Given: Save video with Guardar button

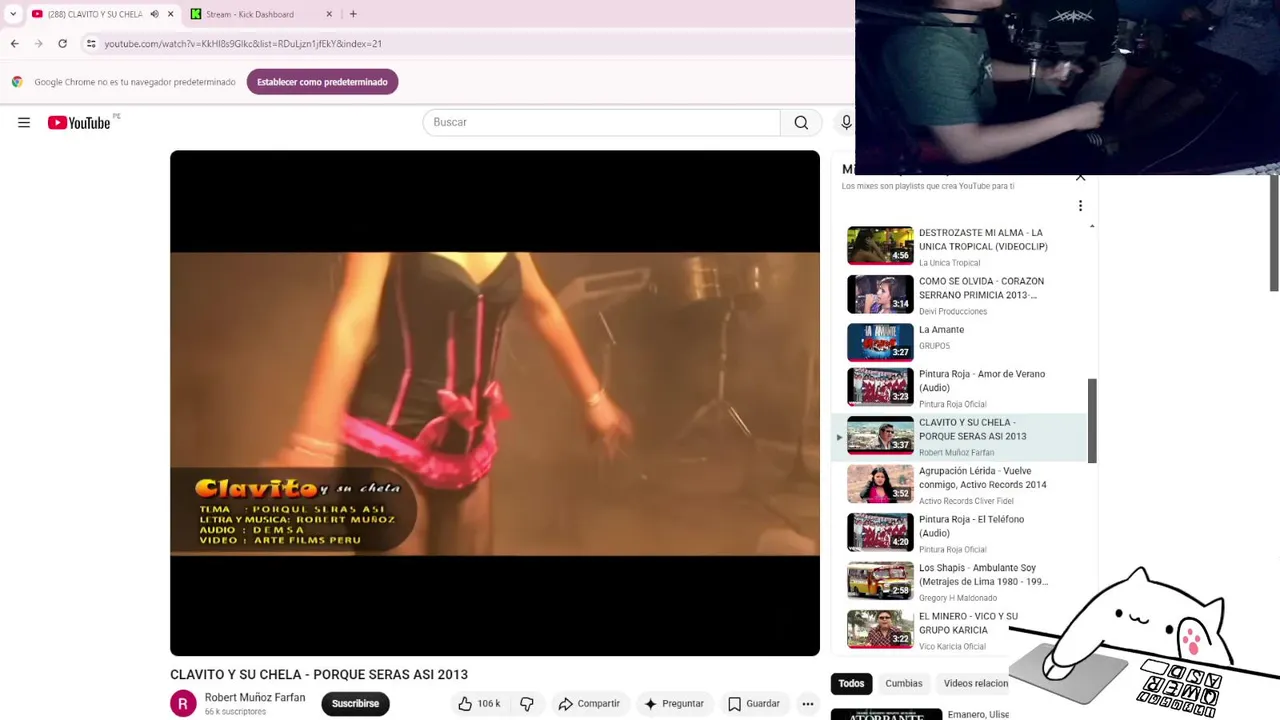Looking at the screenshot, I should tap(754, 704).
